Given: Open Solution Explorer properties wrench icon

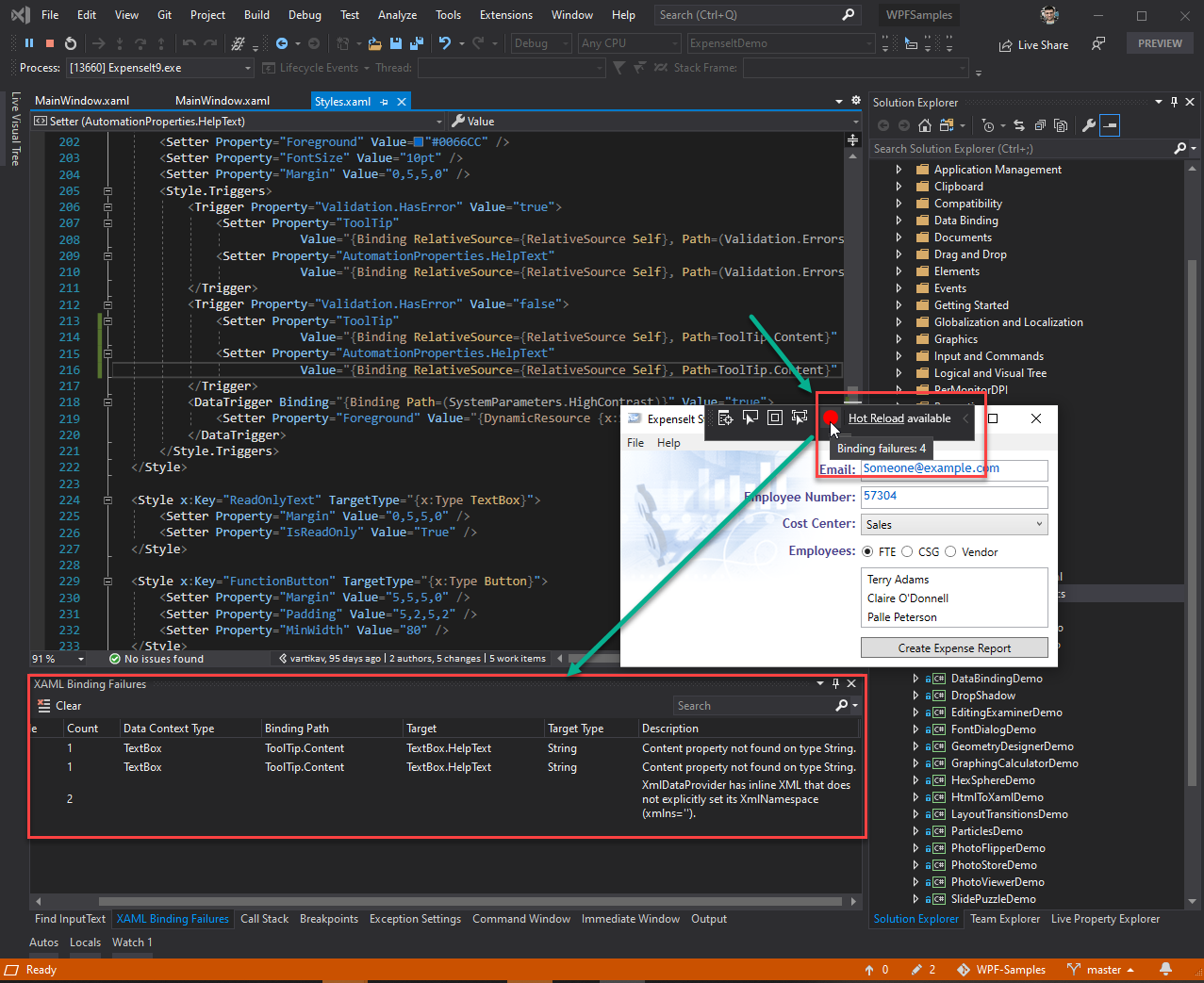Looking at the screenshot, I should pos(1088,125).
